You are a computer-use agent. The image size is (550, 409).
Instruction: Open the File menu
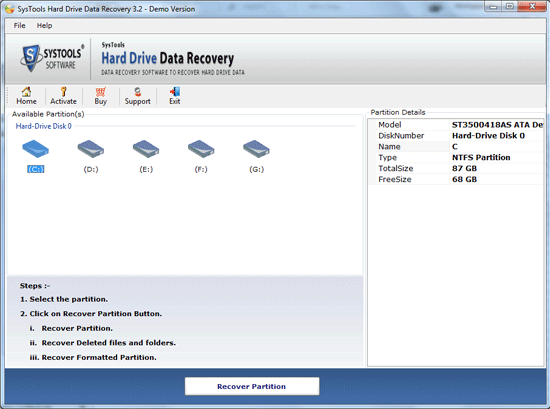click(x=19, y=26)
